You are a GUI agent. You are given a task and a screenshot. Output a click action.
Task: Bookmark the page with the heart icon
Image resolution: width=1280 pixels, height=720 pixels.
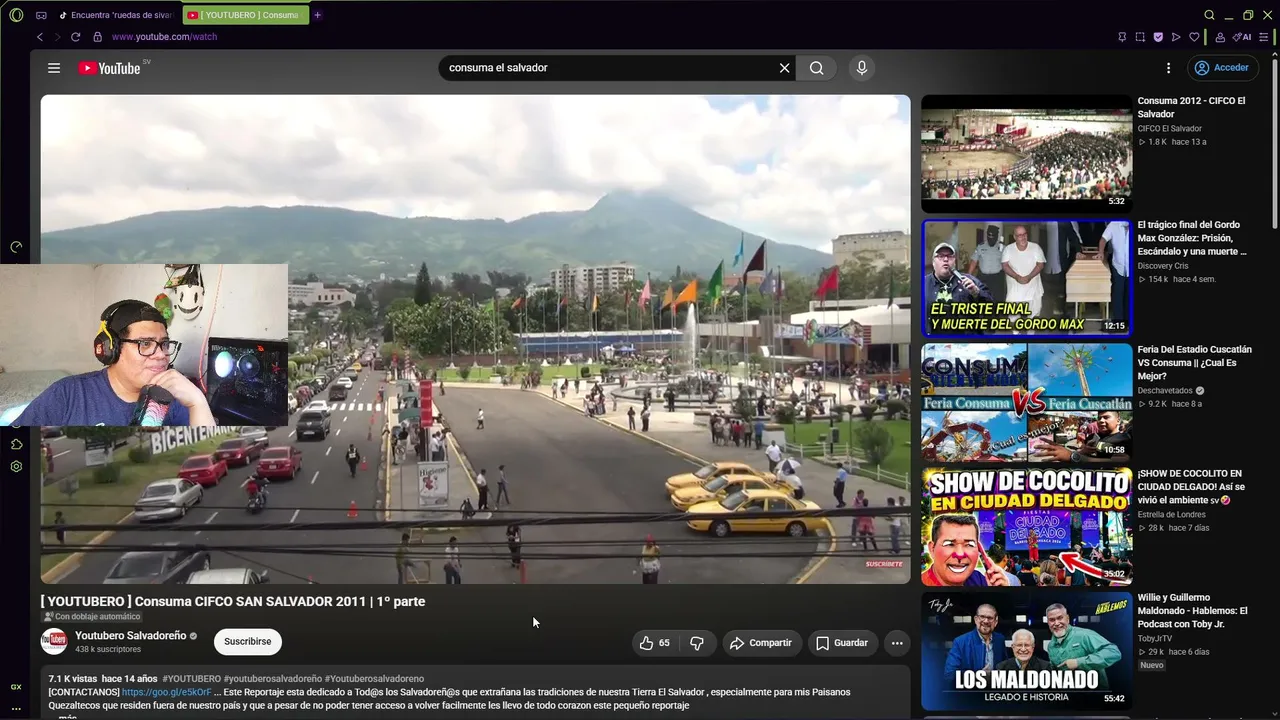1194,37
